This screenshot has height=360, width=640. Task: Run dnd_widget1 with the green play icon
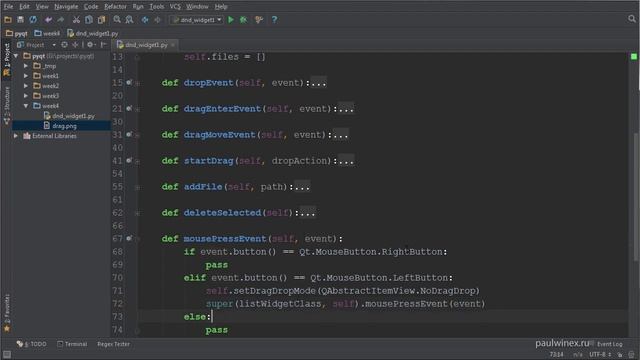[231, 20]
